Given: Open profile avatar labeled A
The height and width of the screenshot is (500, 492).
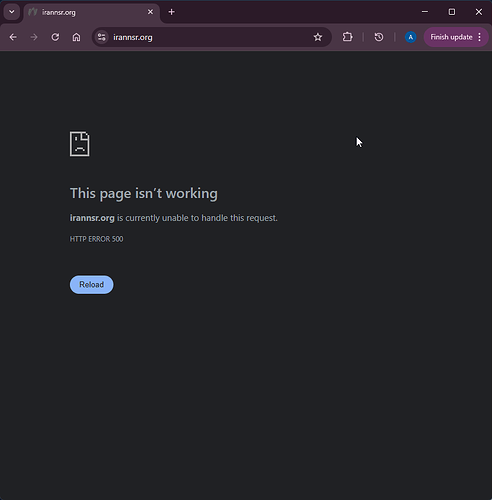Looking at the screenshot, I should tap(410, 37).
